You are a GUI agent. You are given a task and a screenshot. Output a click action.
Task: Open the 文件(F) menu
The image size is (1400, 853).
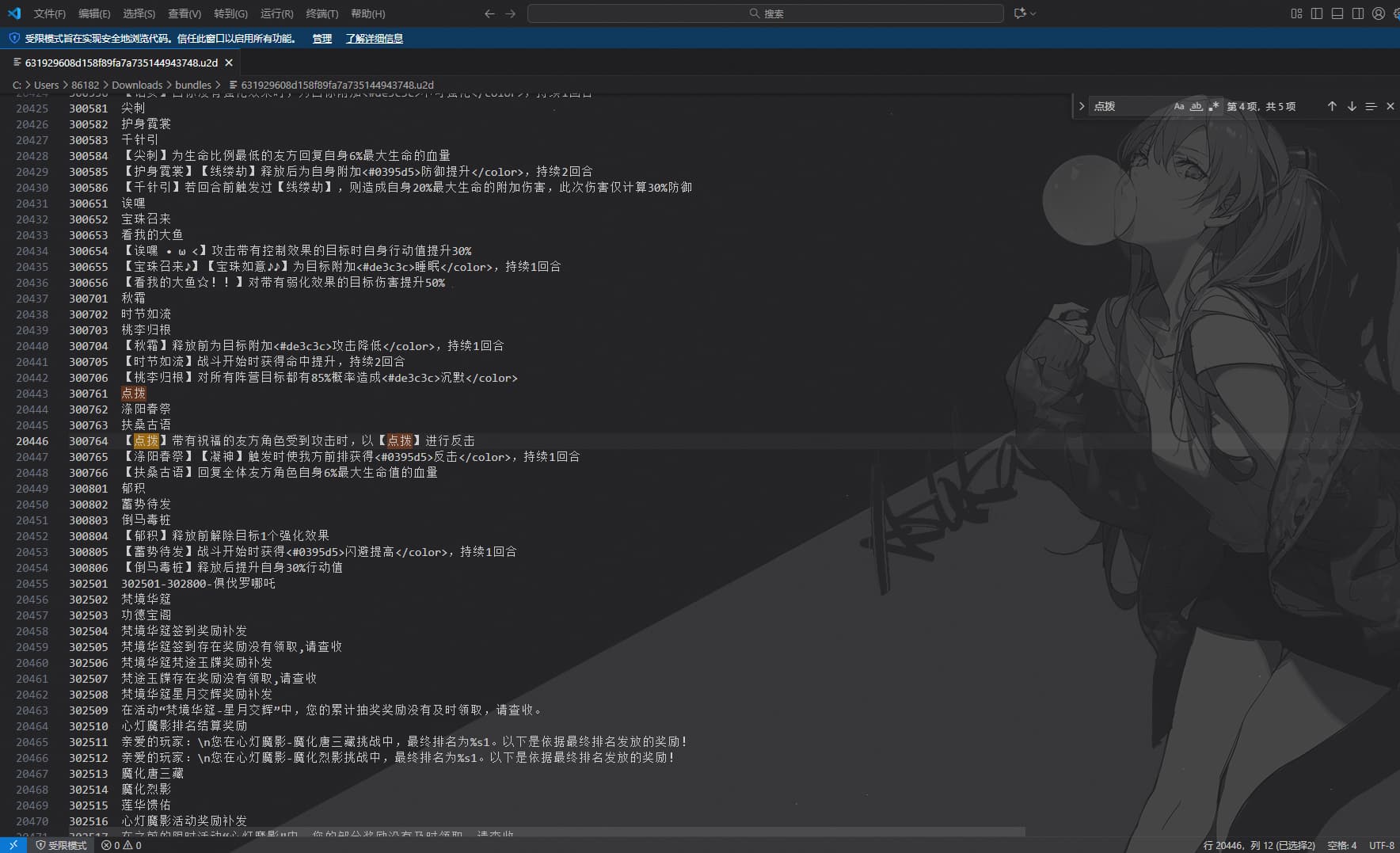click(50, 13)
